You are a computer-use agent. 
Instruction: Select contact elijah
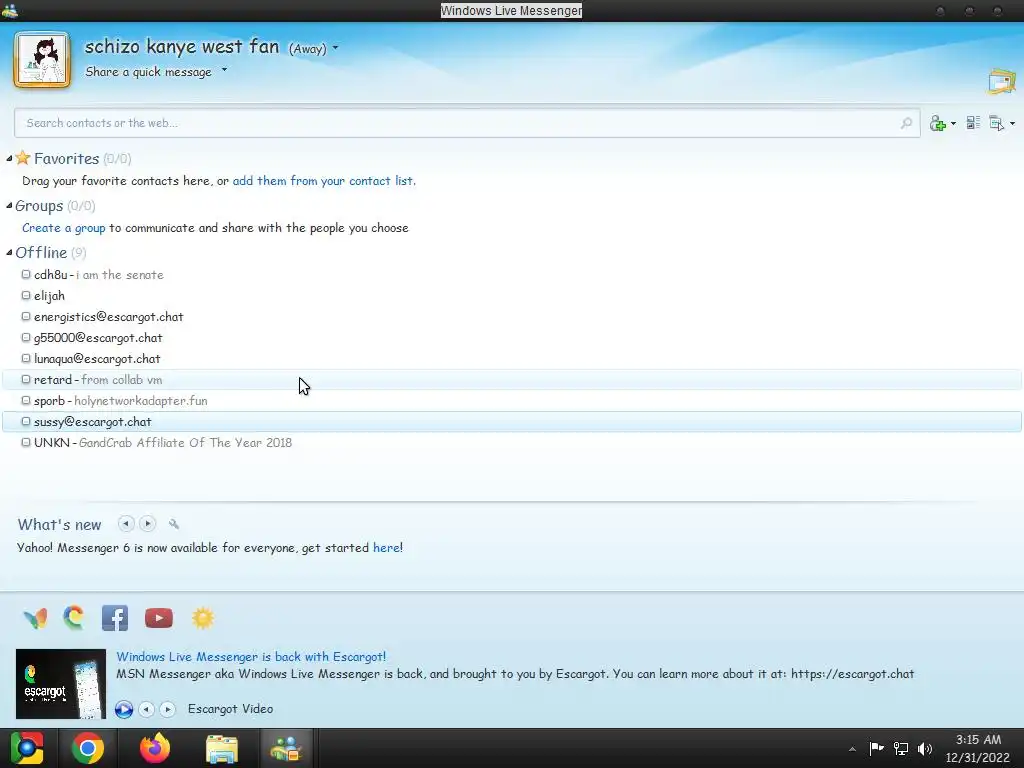[512, 296]
